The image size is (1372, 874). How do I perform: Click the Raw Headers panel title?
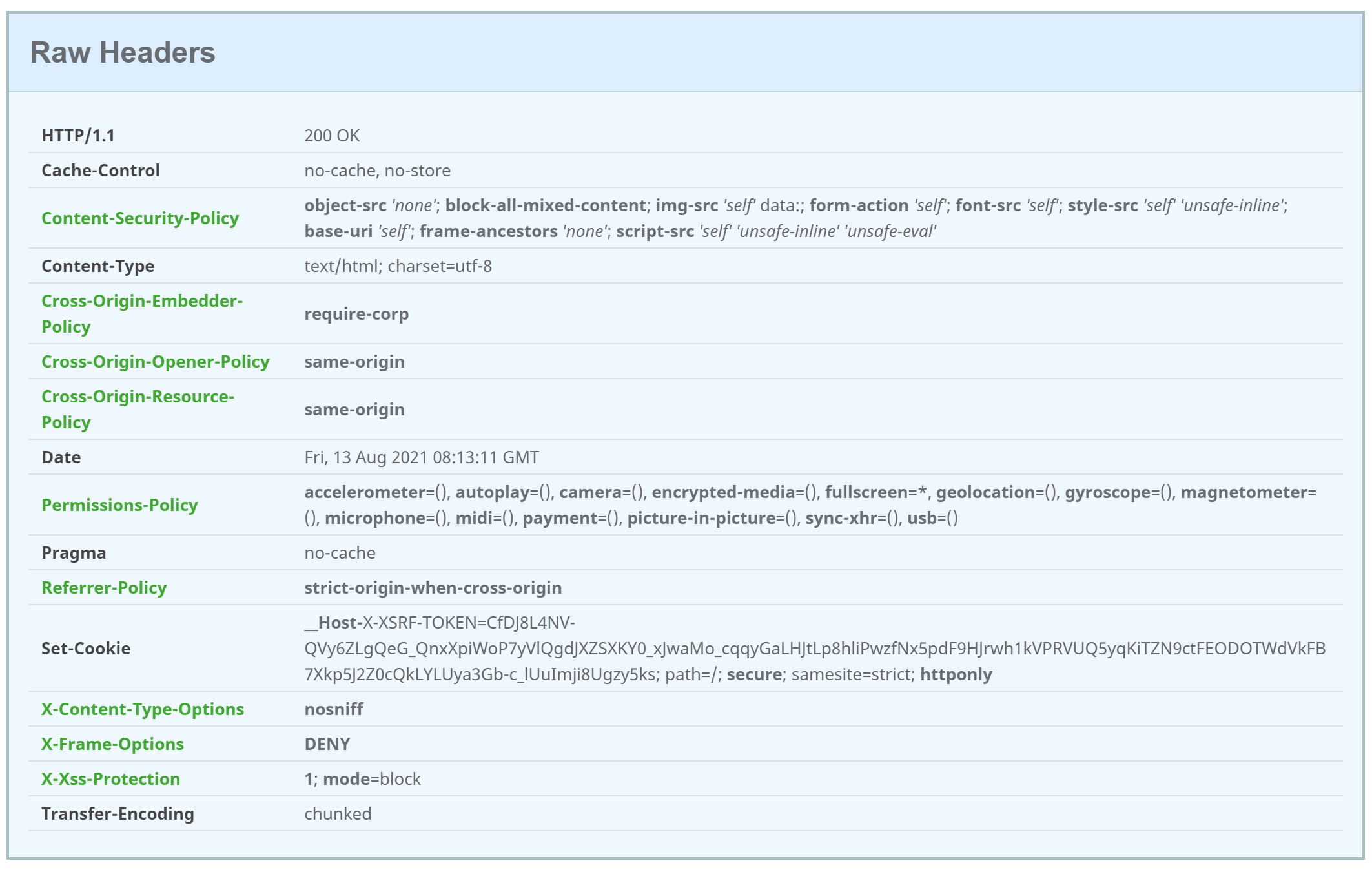tap(123, 52)
